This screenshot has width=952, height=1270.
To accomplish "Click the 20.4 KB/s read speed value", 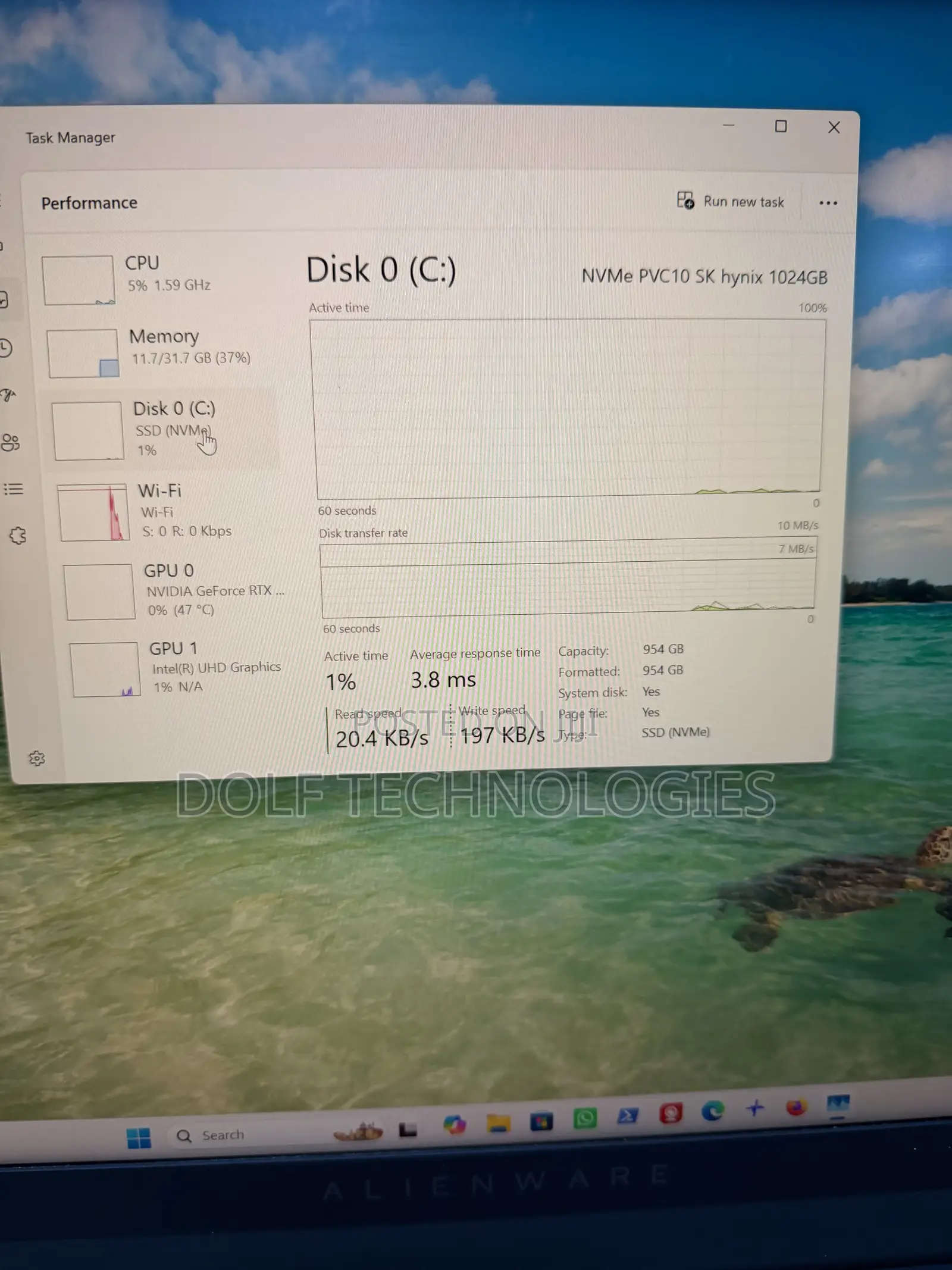I will [x=382, y=739].
